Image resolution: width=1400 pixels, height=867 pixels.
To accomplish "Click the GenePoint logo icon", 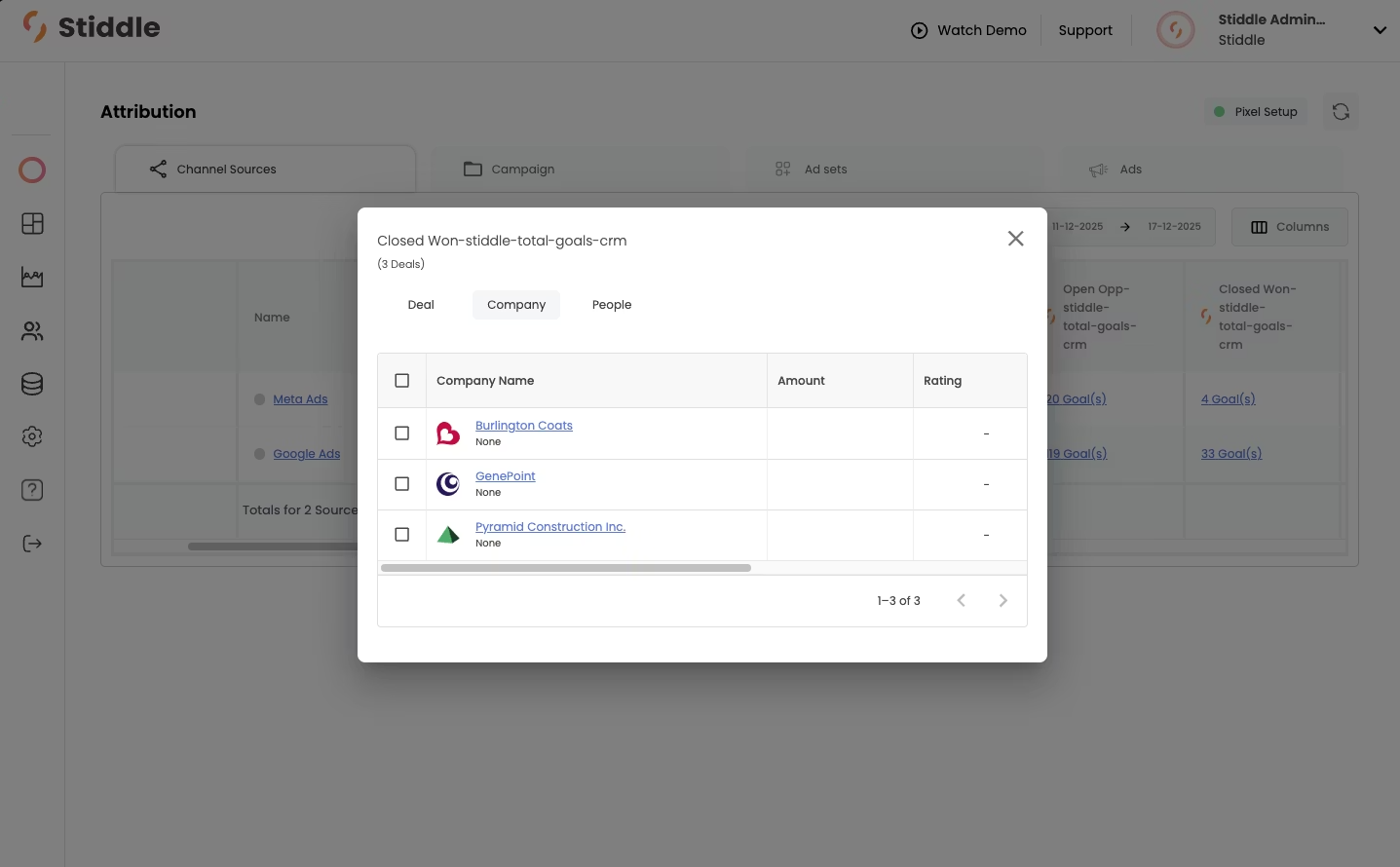I will pyautogui.click(x=448, y=484).
